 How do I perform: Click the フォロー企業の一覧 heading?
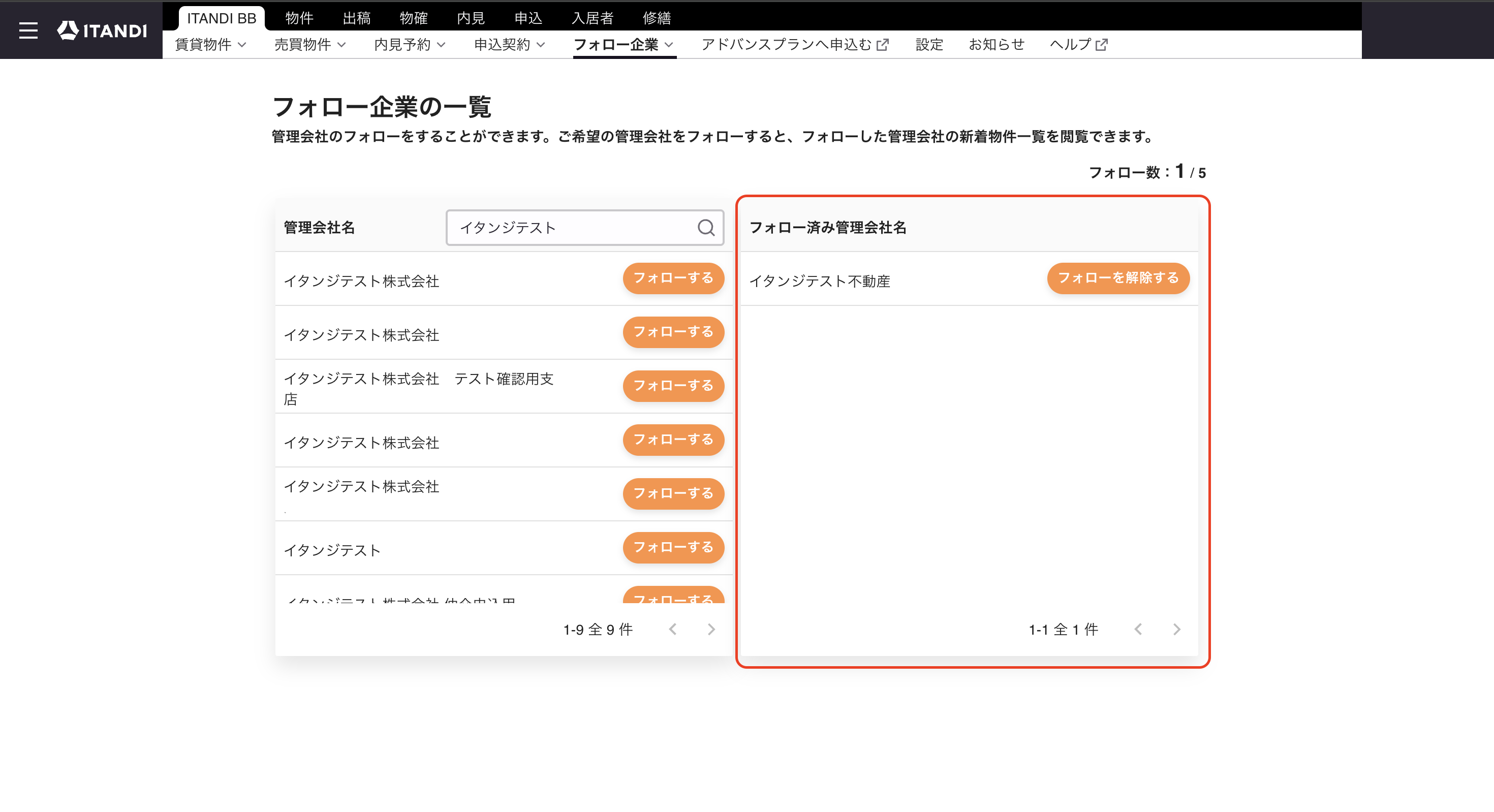point(382,107)
